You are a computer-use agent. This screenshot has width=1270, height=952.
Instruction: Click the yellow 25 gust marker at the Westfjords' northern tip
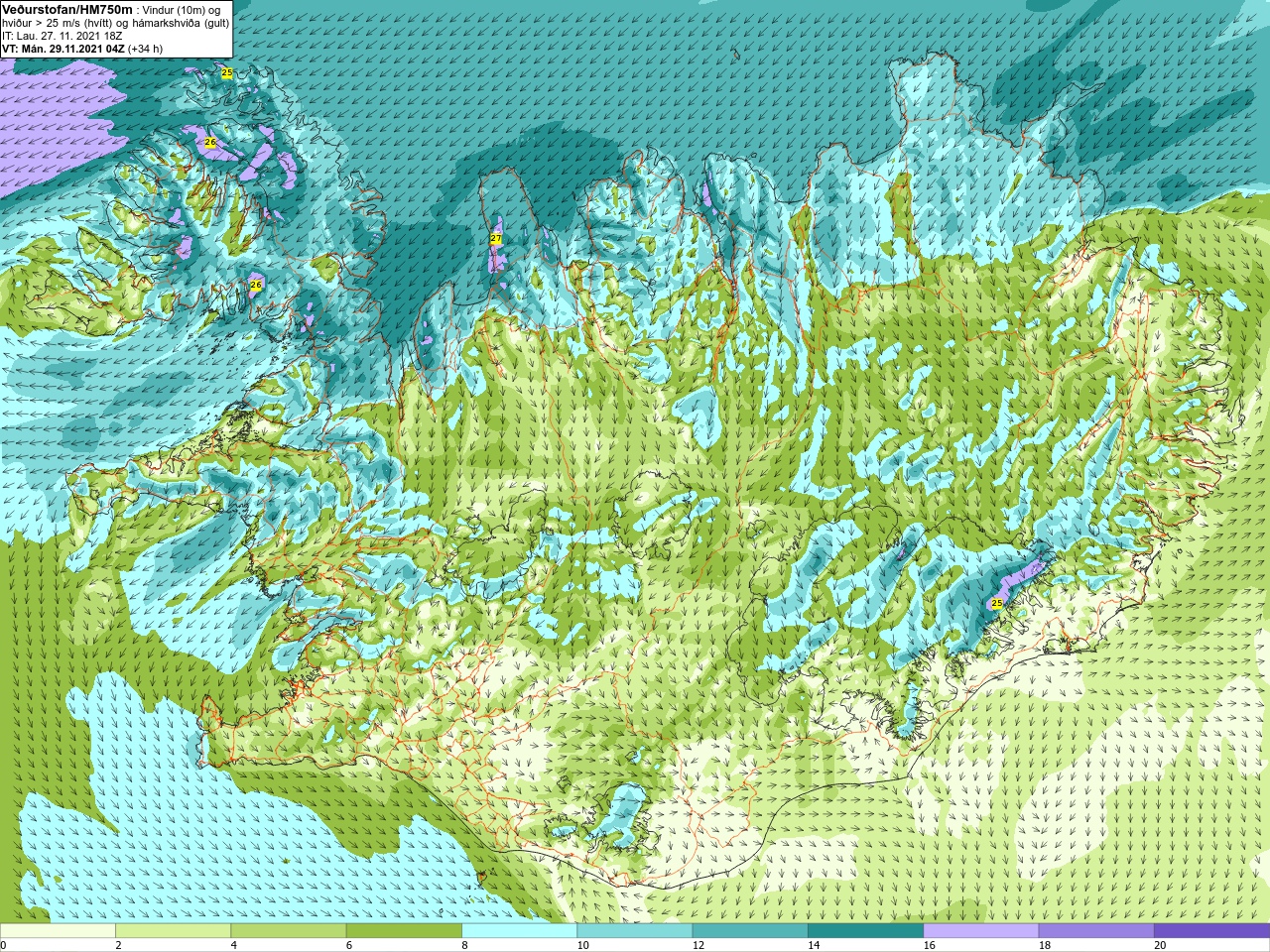227,73
